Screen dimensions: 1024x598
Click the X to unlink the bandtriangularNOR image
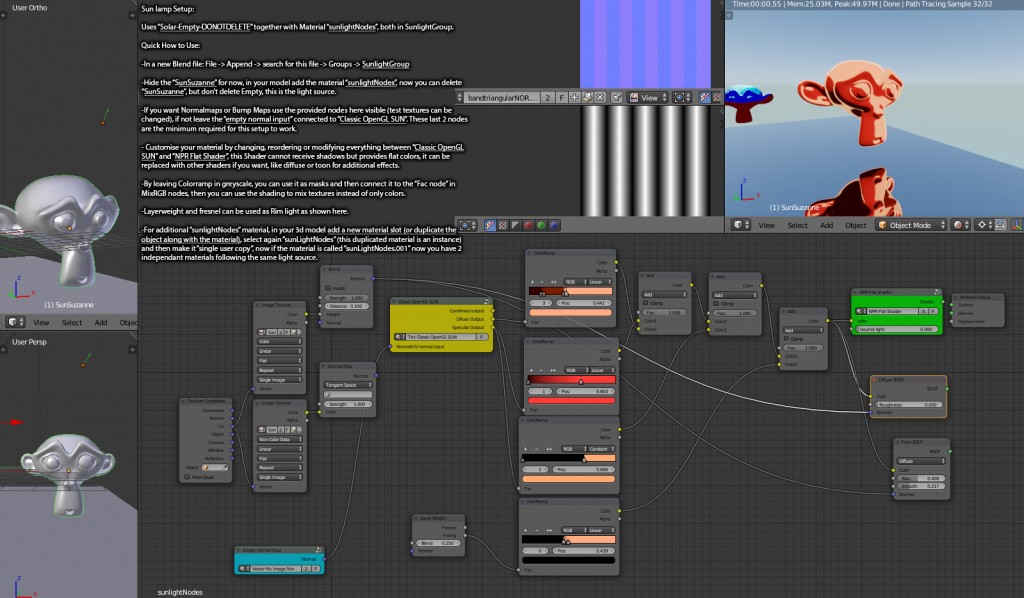(x=599, y=97)
